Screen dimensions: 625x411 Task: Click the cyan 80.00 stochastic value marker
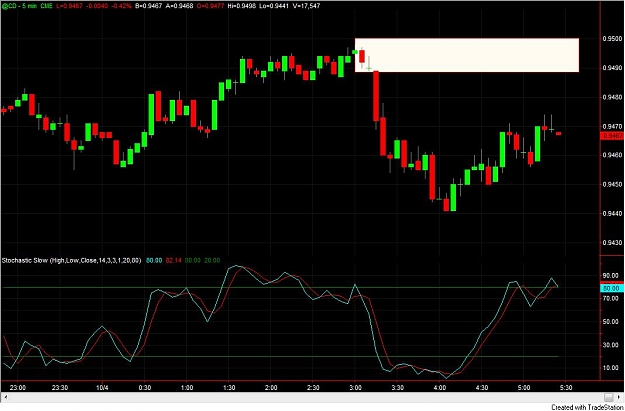612,288
